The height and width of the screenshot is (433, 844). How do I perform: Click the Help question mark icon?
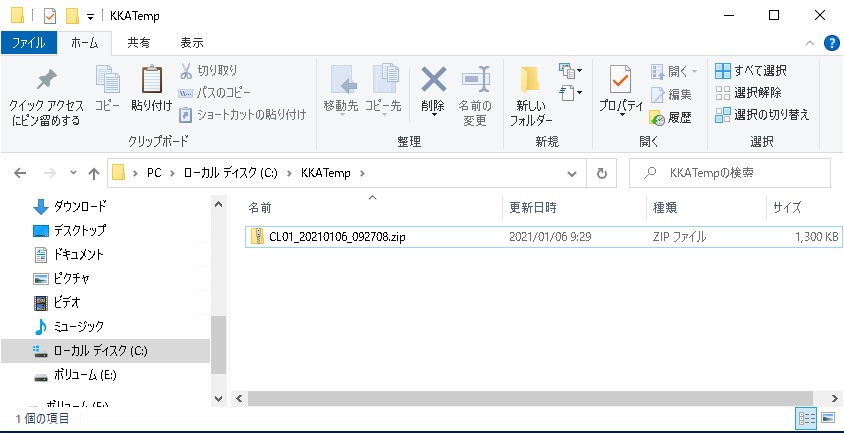click(x=830, y=43)
